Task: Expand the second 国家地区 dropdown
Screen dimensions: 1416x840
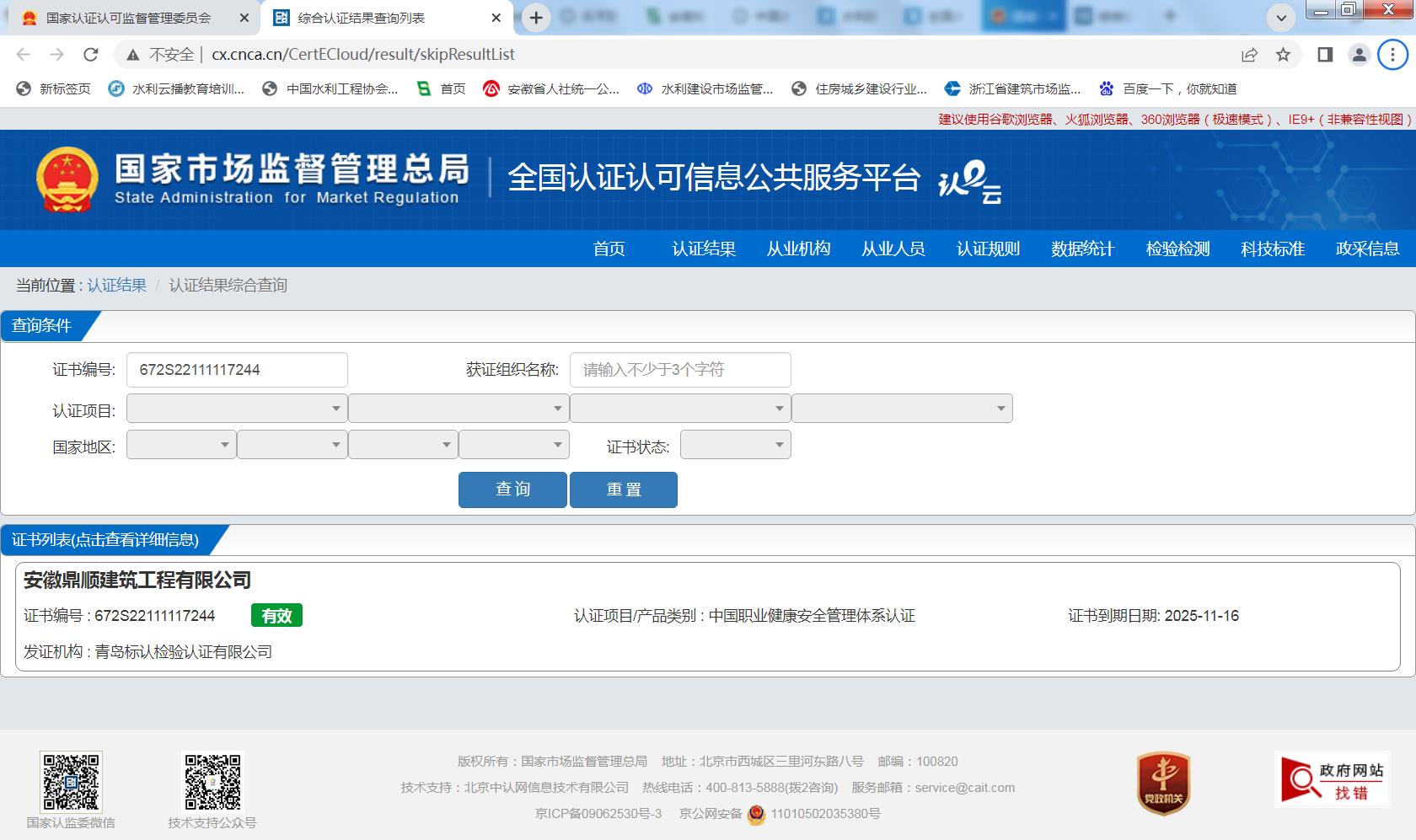Action: [292, 445]
